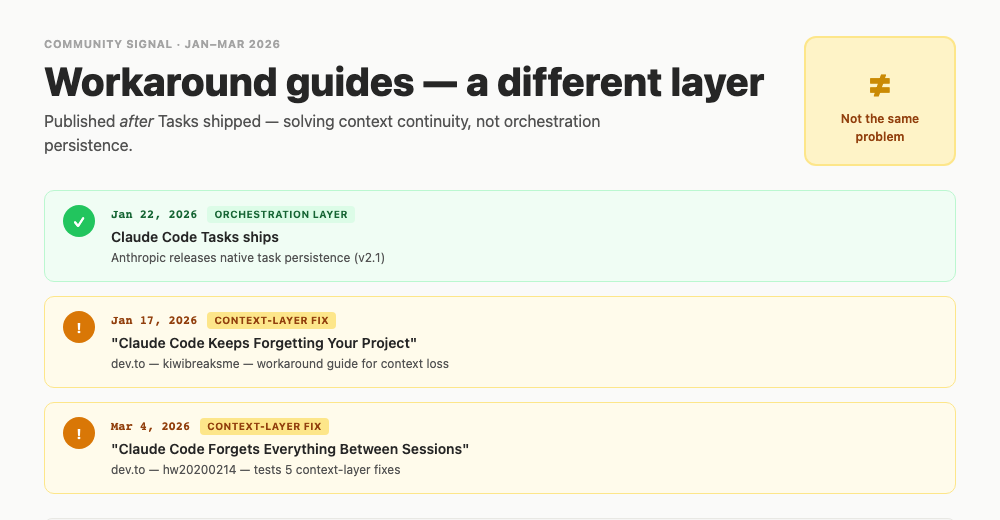Click the dev.to hw20200214 source line

tap(255, 470)
